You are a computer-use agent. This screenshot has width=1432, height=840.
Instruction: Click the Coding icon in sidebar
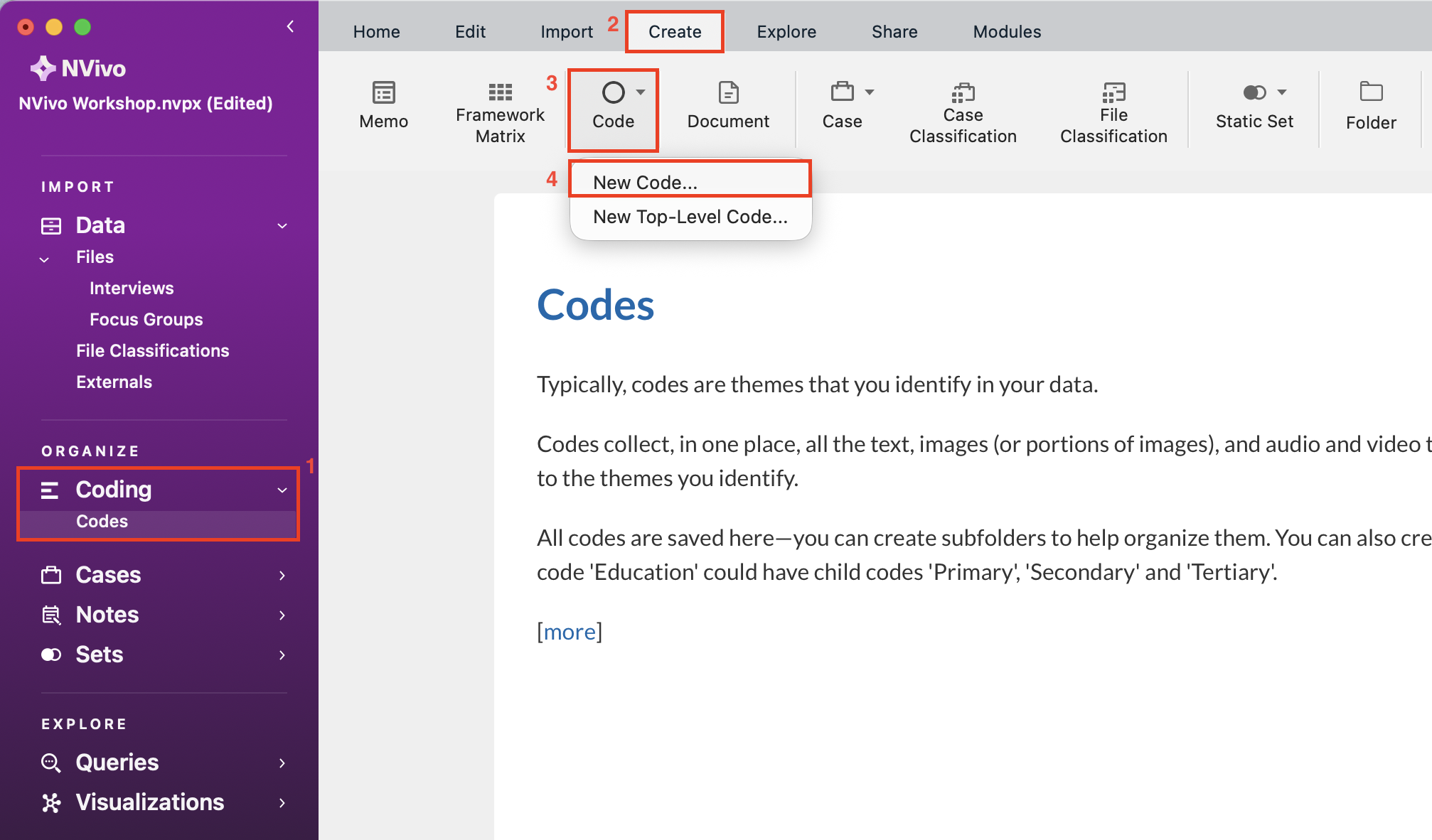(x=50, y=490)
